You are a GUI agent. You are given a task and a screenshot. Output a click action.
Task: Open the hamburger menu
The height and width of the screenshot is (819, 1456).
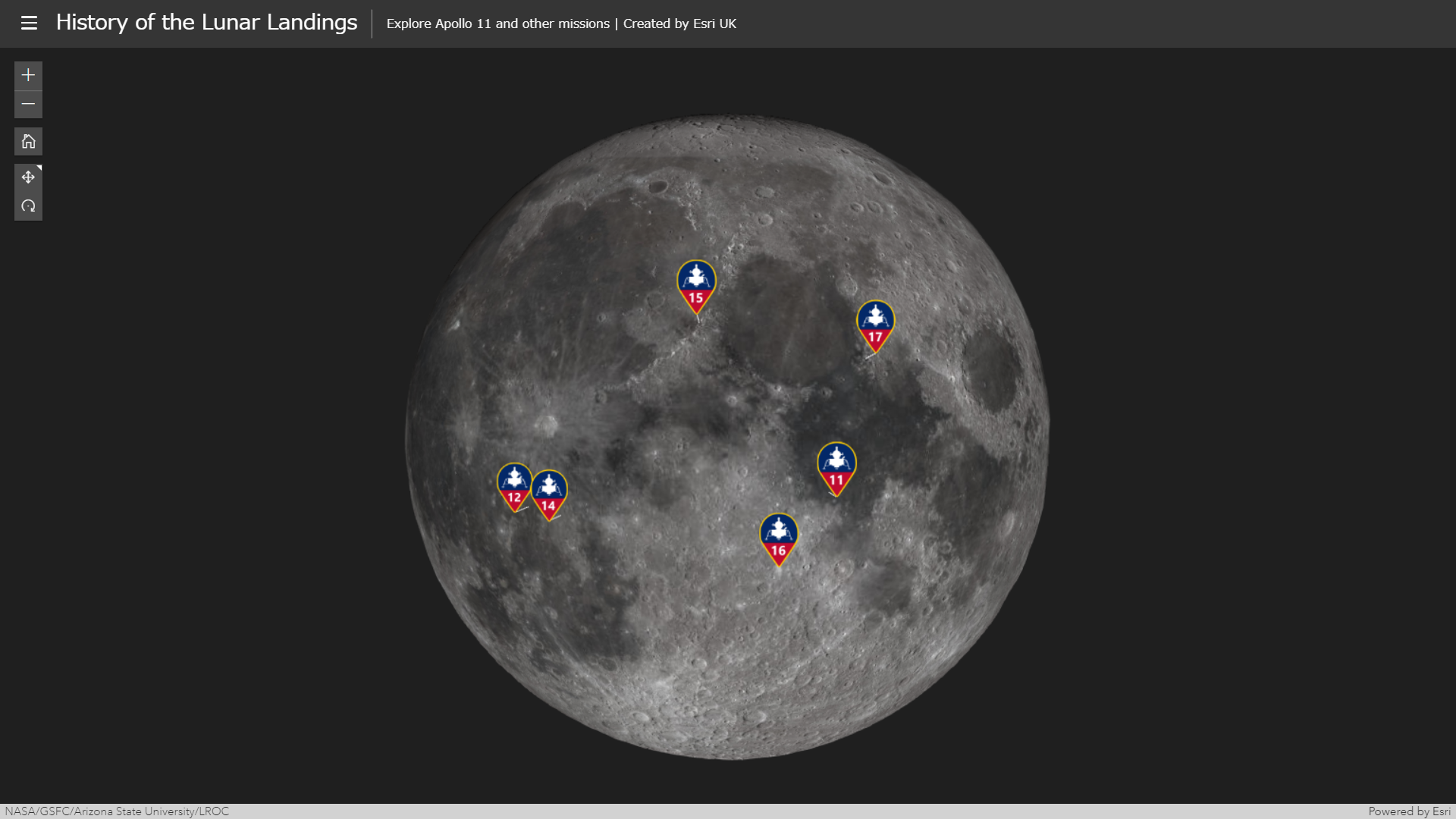tap(29, 23)
